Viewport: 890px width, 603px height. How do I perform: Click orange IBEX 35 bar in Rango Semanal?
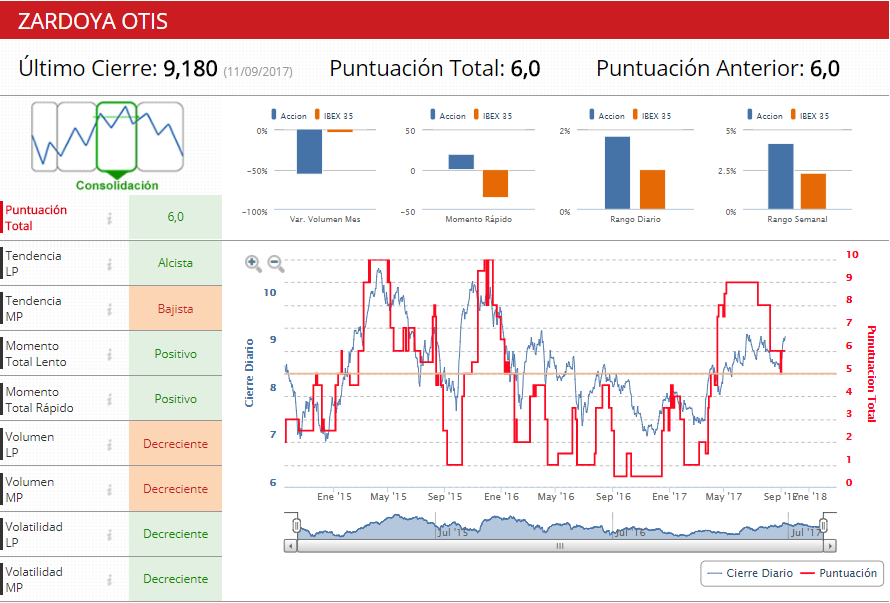(x=813, y=192)
